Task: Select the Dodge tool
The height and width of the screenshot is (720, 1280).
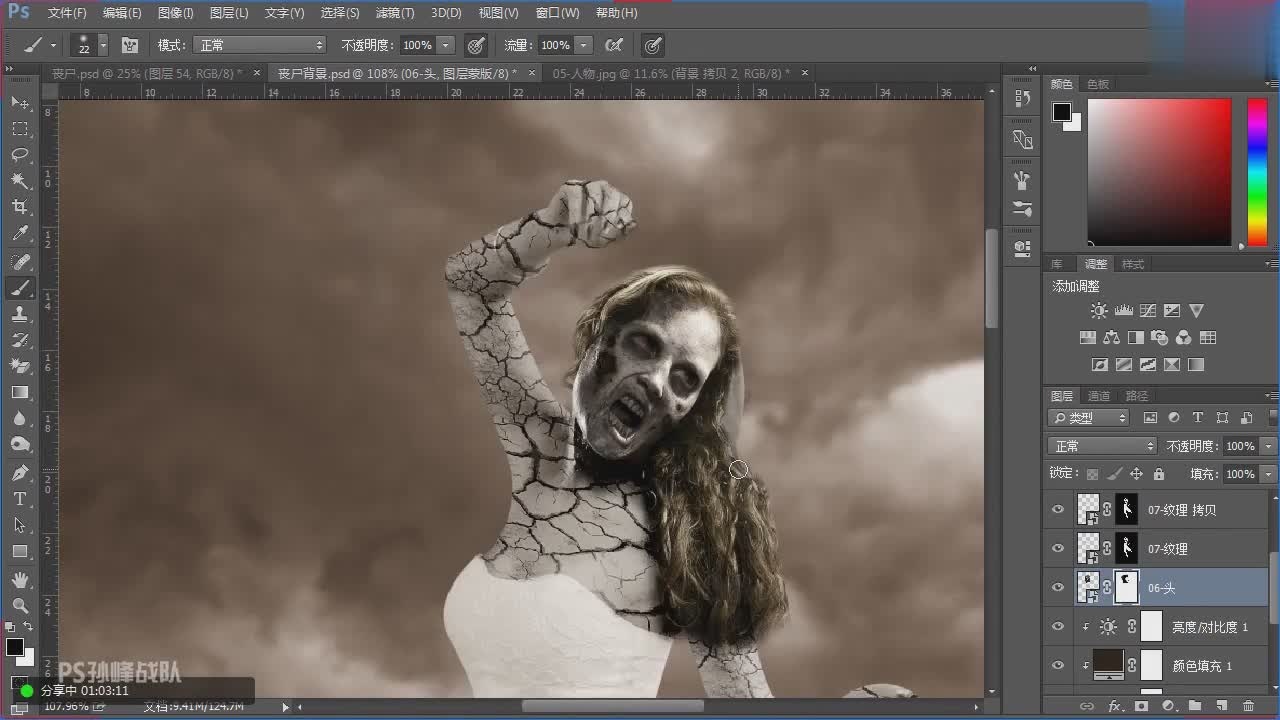Action: pos(20,444)
